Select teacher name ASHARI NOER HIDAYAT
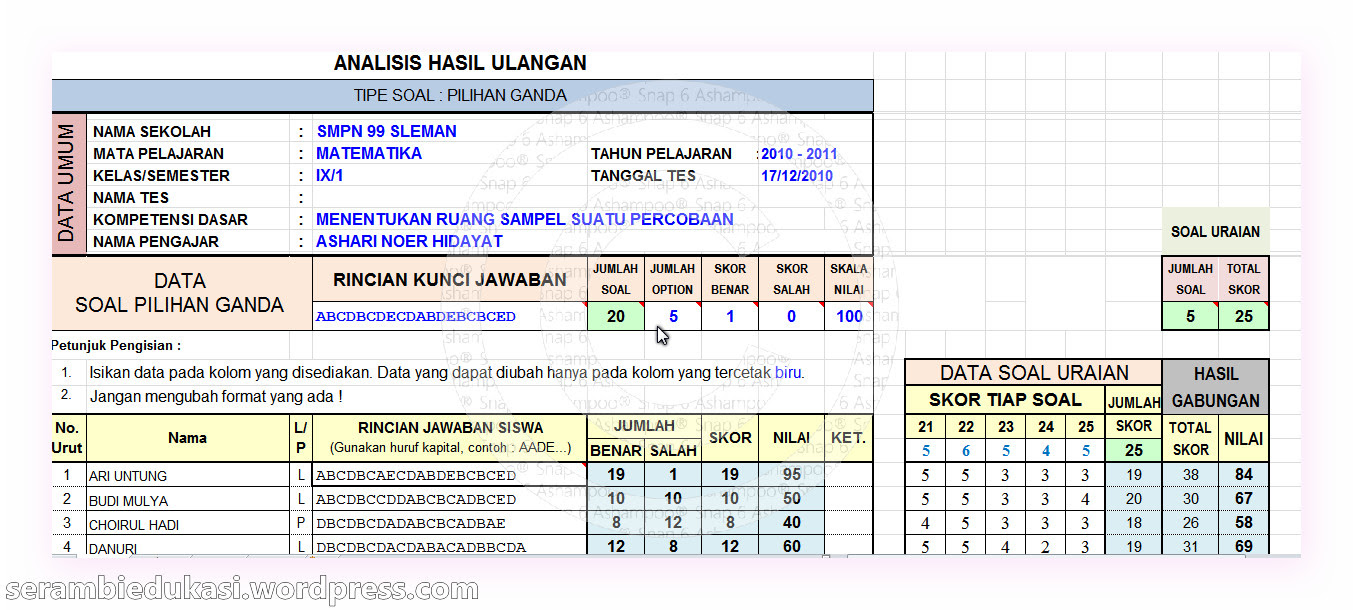1353x610 pixels. tap(409, 241)
